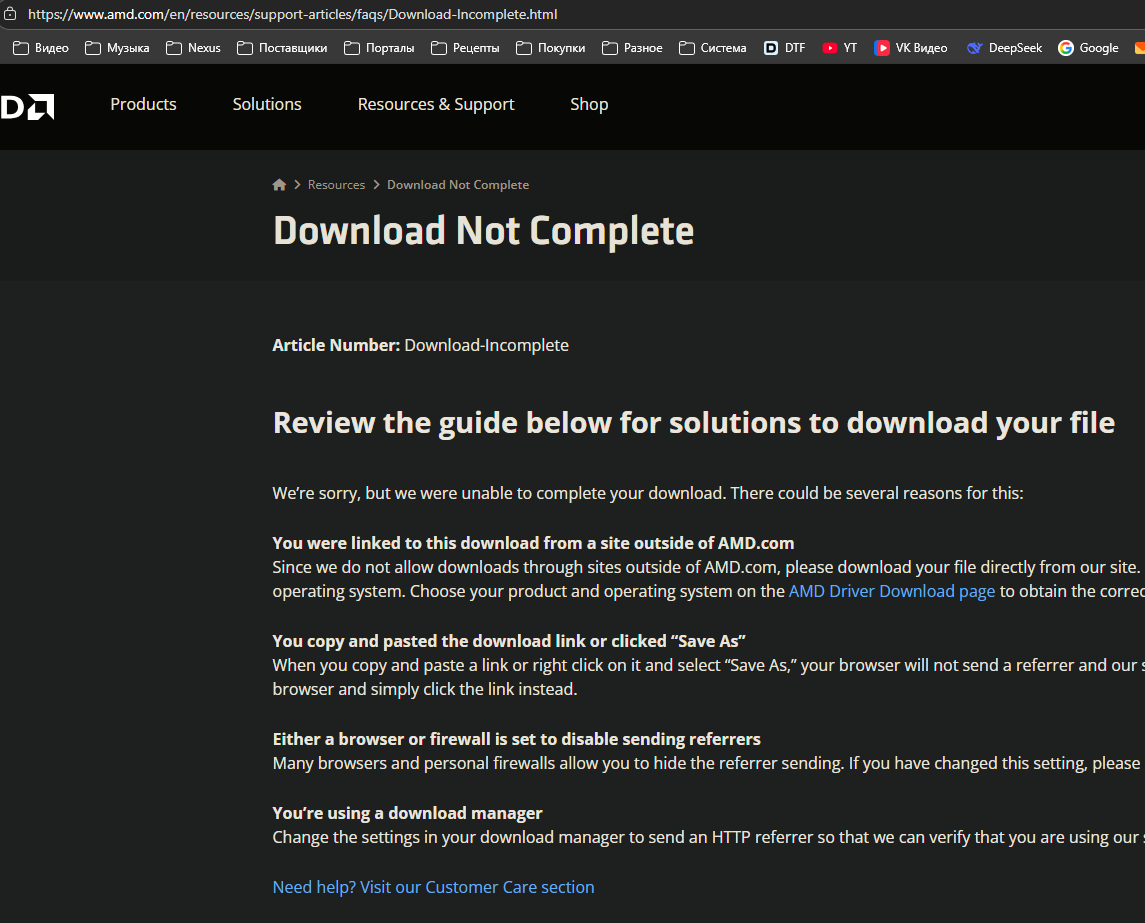The height and width of the screenshot is (923, 1145).
Task: Click the site lock icon in address bar
Action: pos(10,14)
